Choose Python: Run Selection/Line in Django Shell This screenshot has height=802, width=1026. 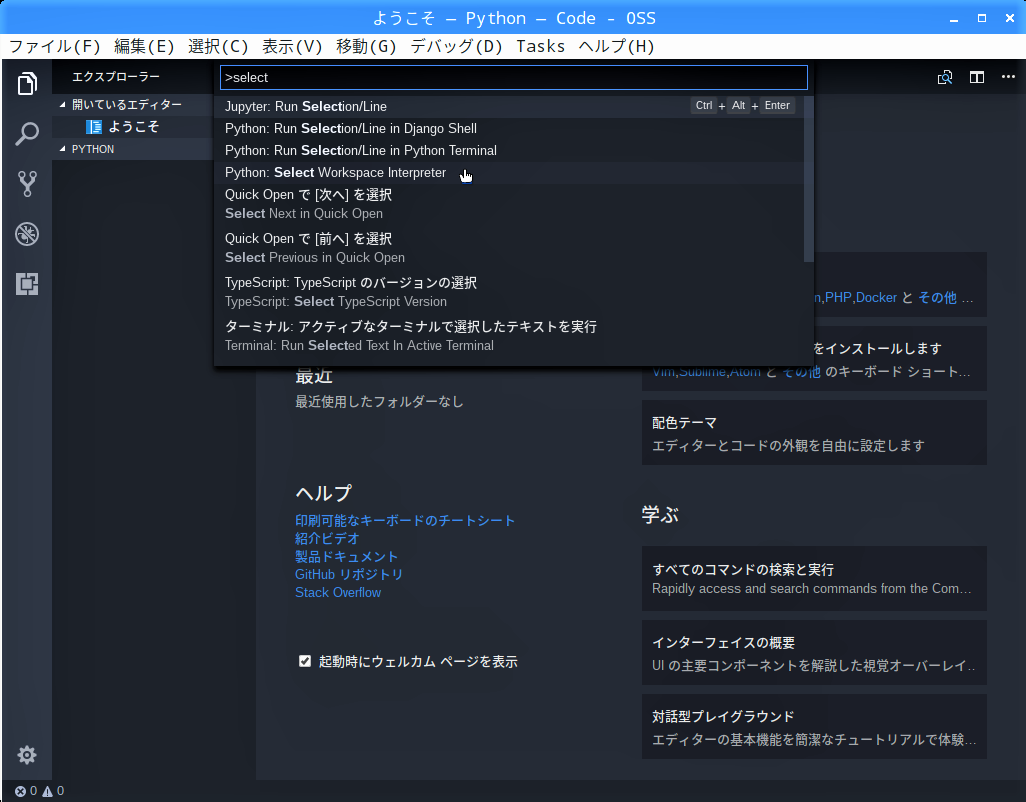coord(509,129)
